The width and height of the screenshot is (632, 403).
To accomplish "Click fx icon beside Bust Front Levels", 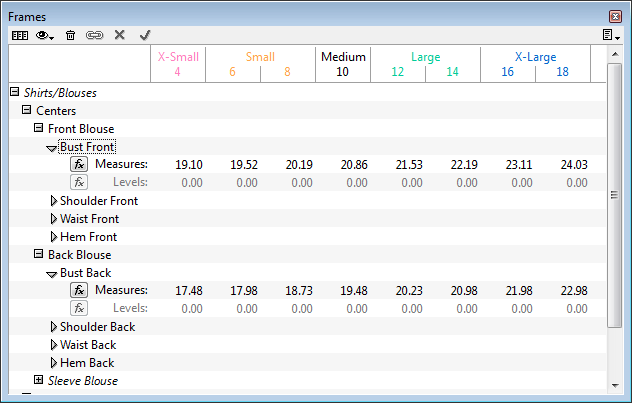I will pyautogui.click(x=78, y=183).
